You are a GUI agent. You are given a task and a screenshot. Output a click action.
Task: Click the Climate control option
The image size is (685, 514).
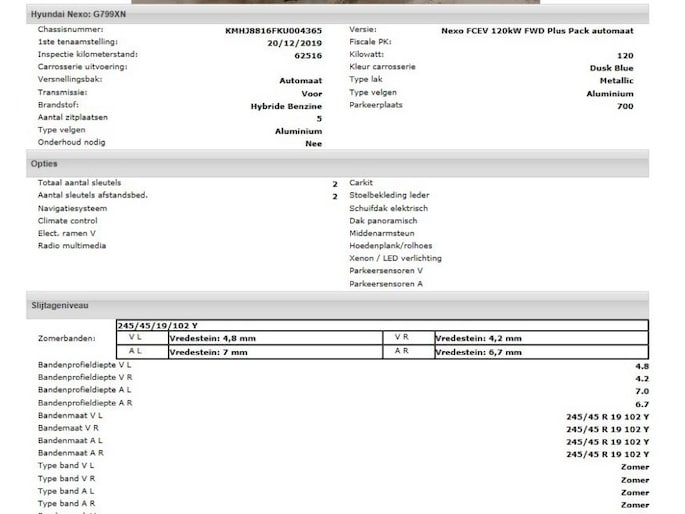tap(68, 220)
